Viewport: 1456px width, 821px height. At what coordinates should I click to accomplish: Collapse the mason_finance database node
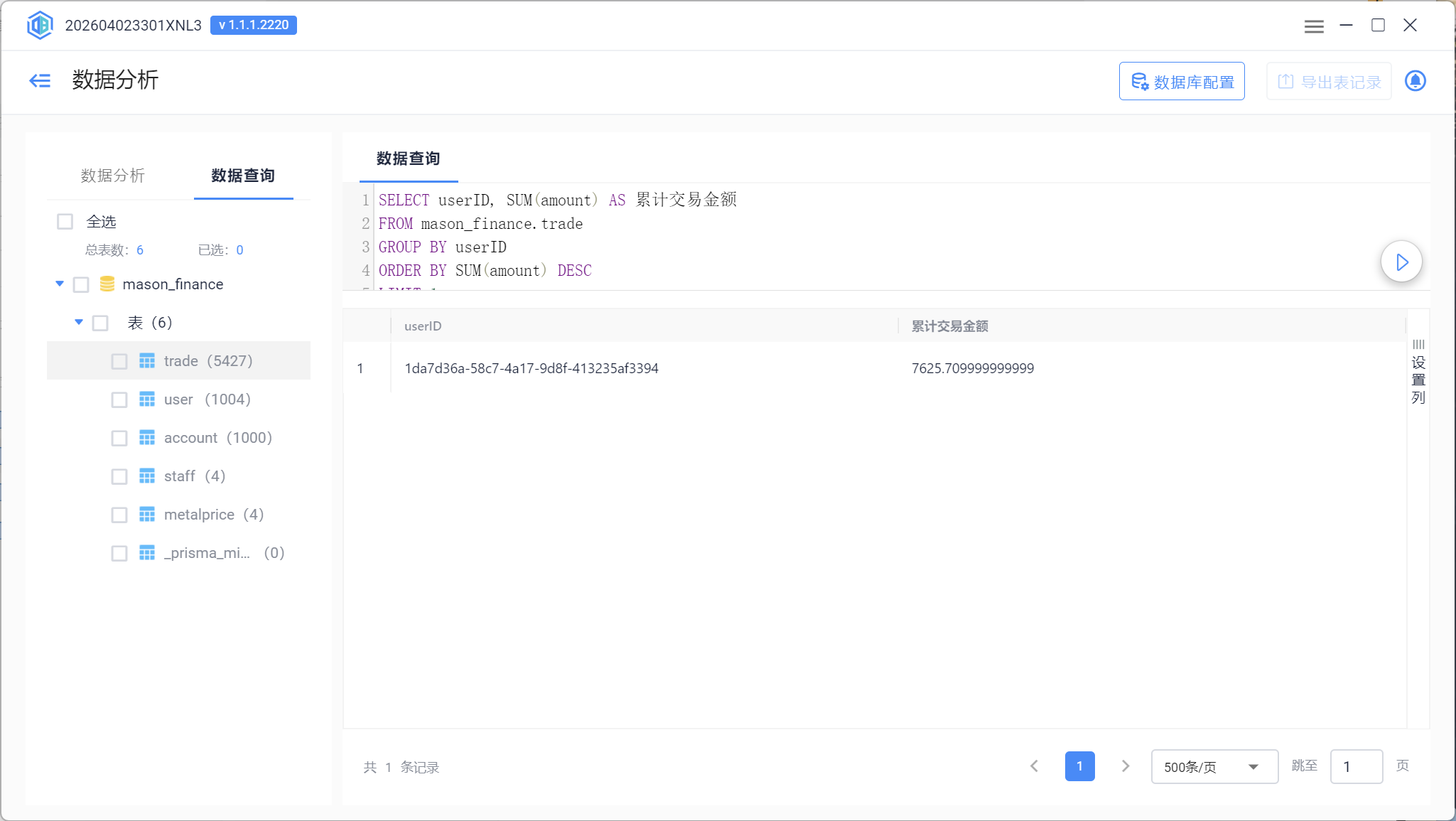click(60, 284)
